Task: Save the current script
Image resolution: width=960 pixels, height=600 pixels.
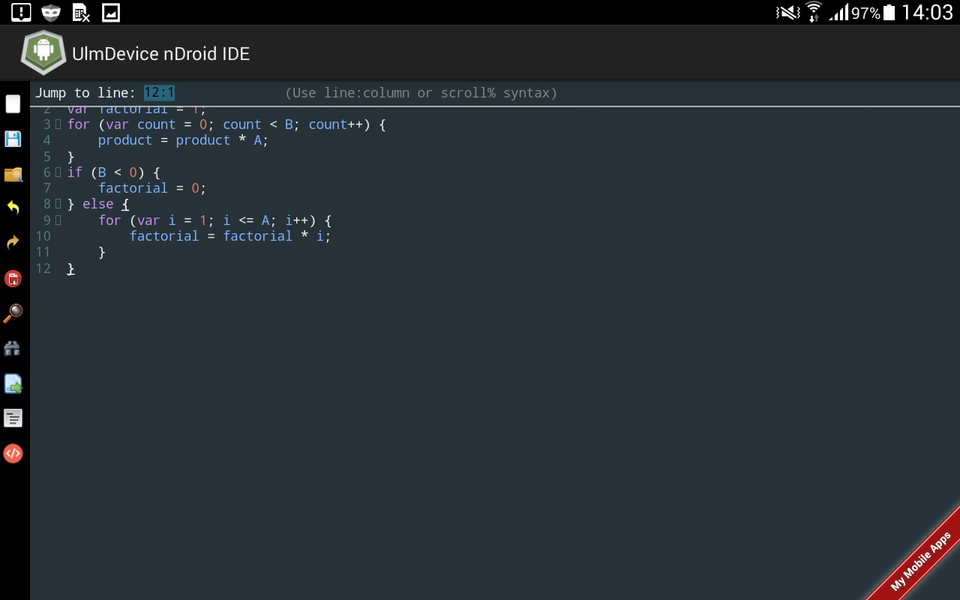Action: click(x=13, y=139)
